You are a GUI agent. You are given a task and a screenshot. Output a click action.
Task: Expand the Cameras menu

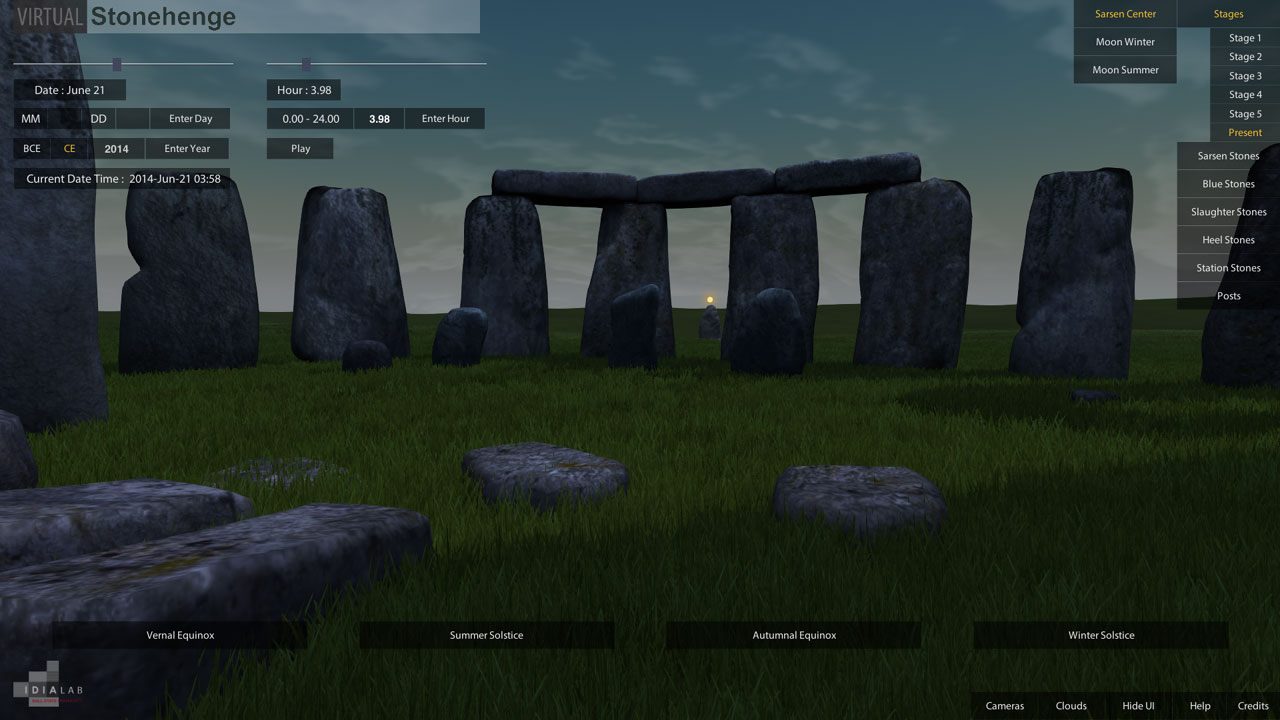pyautogui.click(x=1004, y=706)
